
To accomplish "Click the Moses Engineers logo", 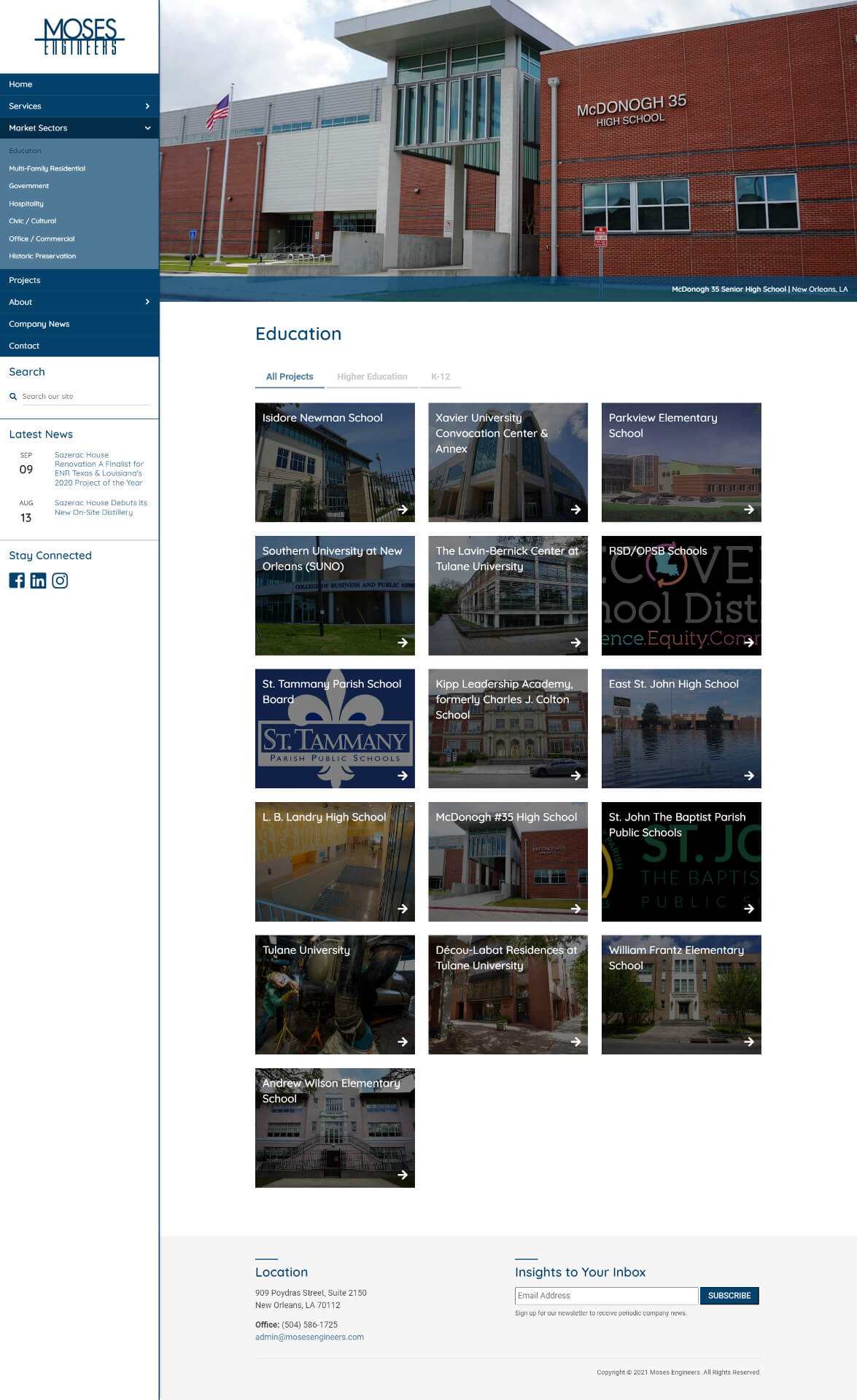I will click(x=80, y=36).
